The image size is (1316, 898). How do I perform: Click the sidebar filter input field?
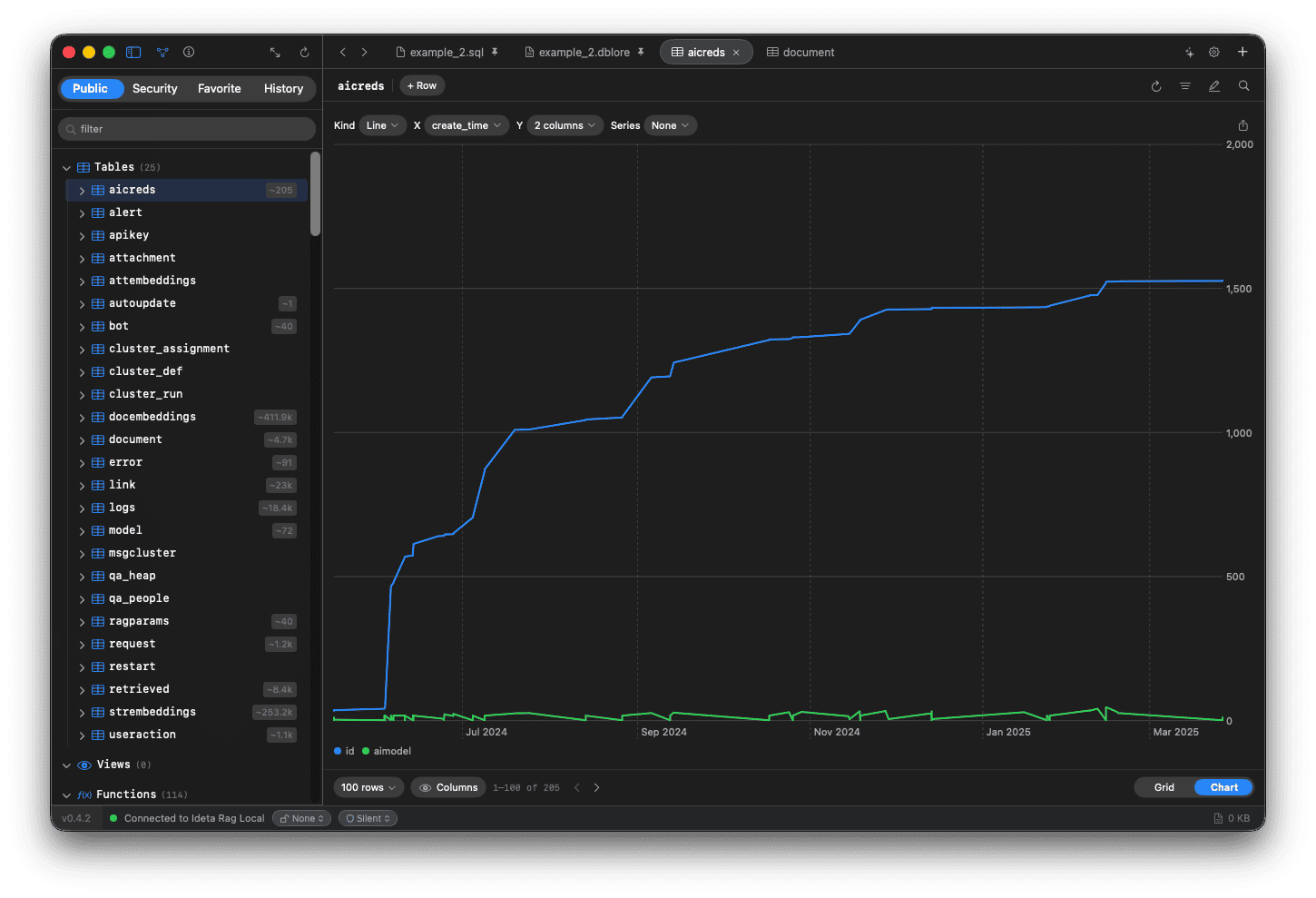(187, 129)
